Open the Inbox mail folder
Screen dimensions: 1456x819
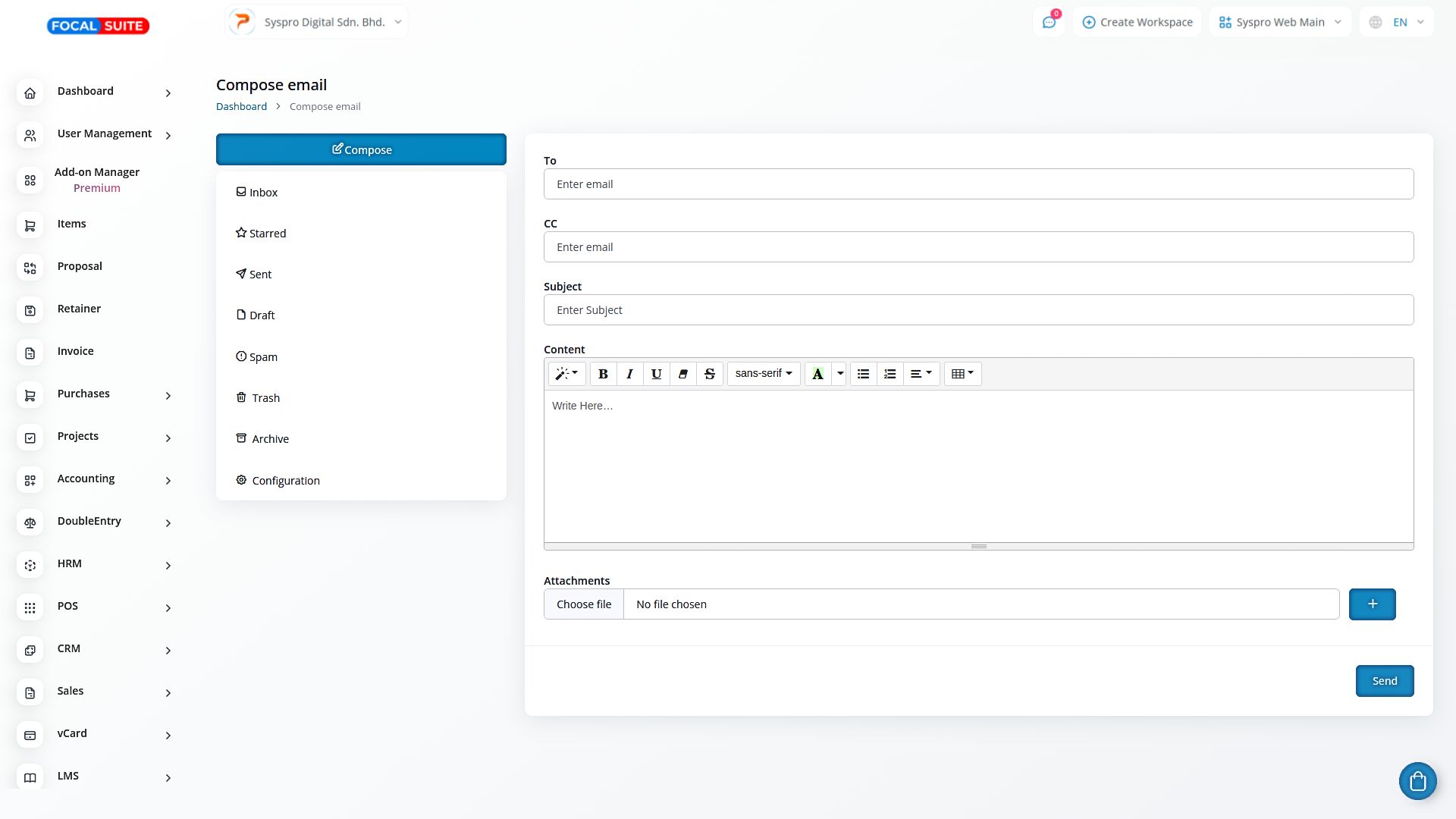click(263, 193)
